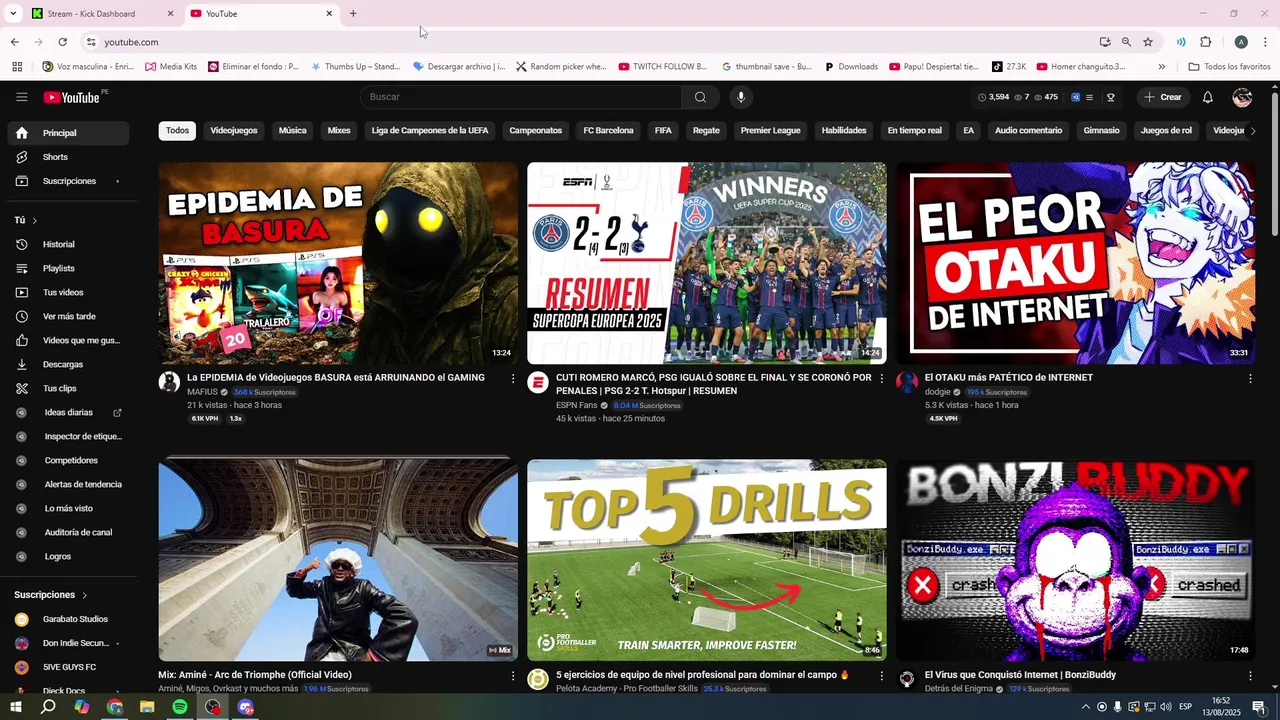1280x720 pixels.
Task: Open the MAFIUS channel avatar
Action: 169,382
